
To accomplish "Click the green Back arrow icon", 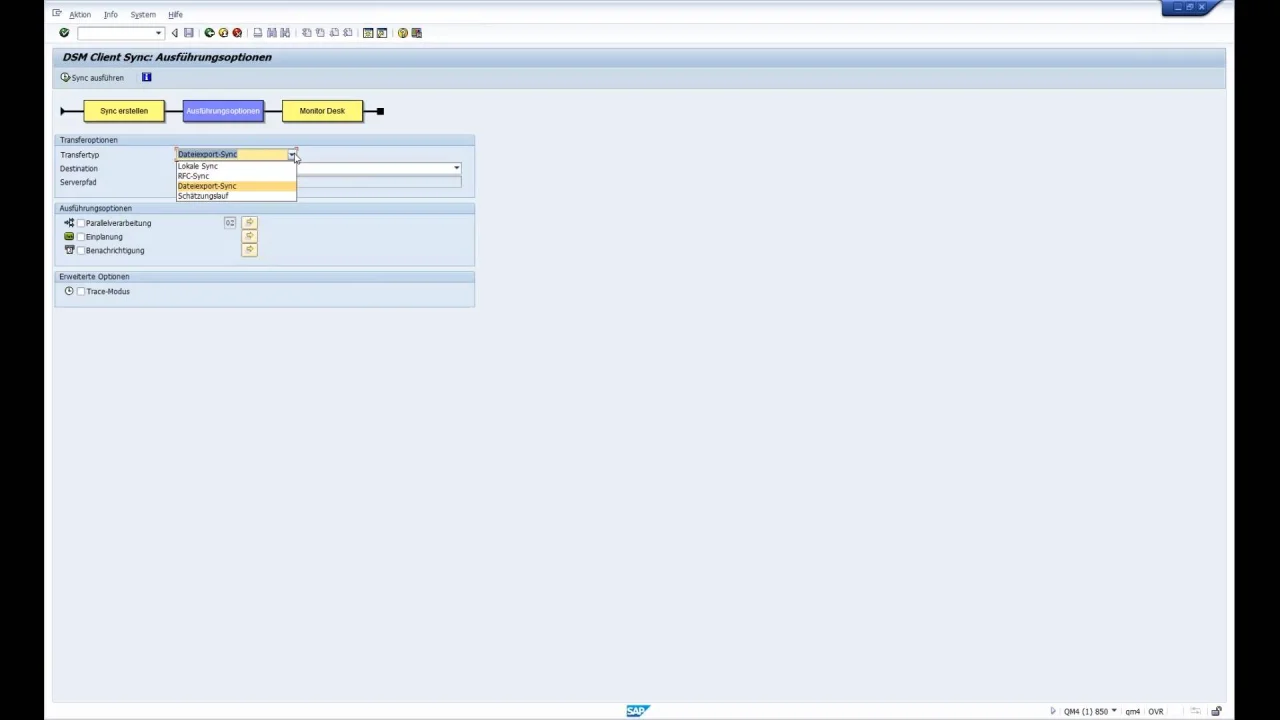I will coord(209,33).
